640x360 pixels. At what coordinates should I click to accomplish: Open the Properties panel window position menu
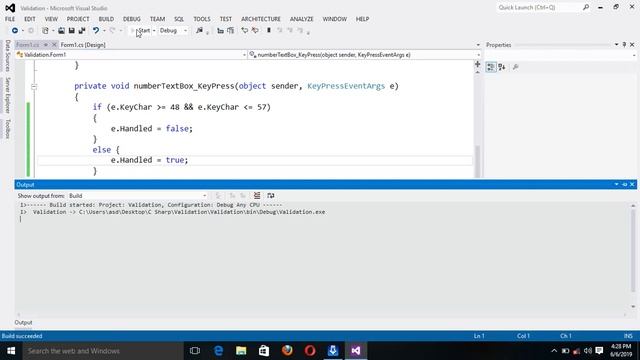pos(616,44)
